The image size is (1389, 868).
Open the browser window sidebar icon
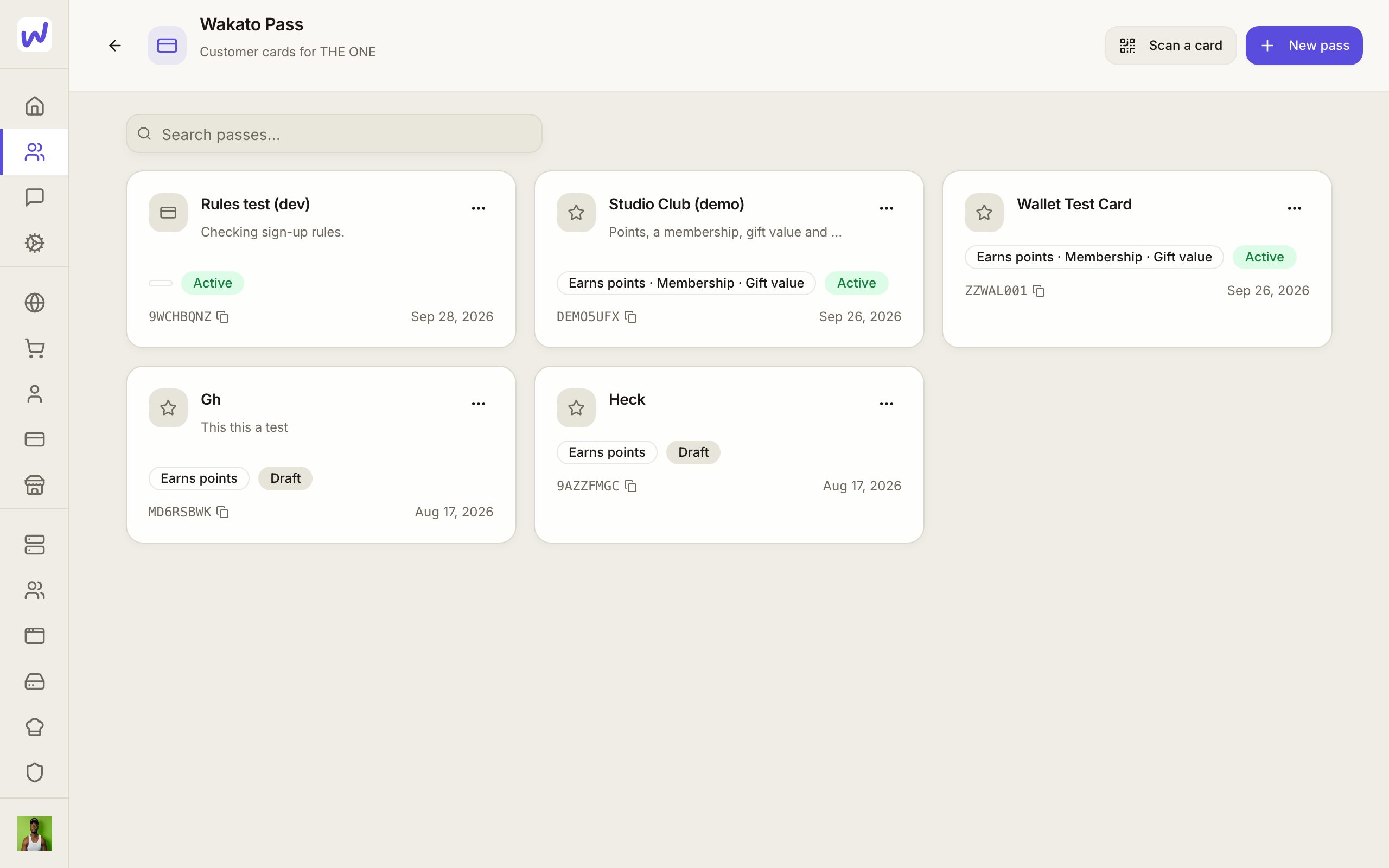coord(34,636)
